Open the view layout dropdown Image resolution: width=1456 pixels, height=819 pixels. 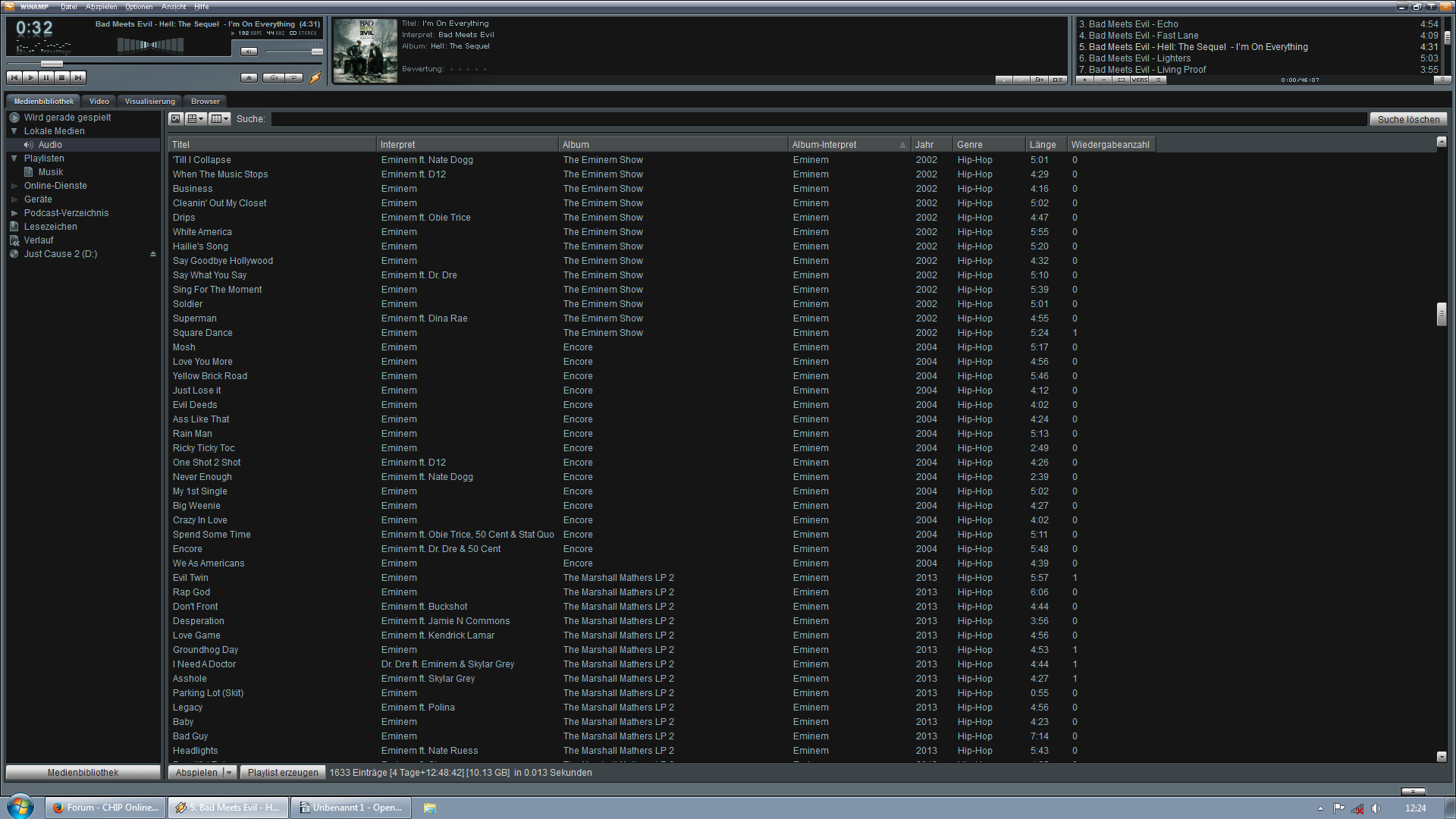[196, 119]
